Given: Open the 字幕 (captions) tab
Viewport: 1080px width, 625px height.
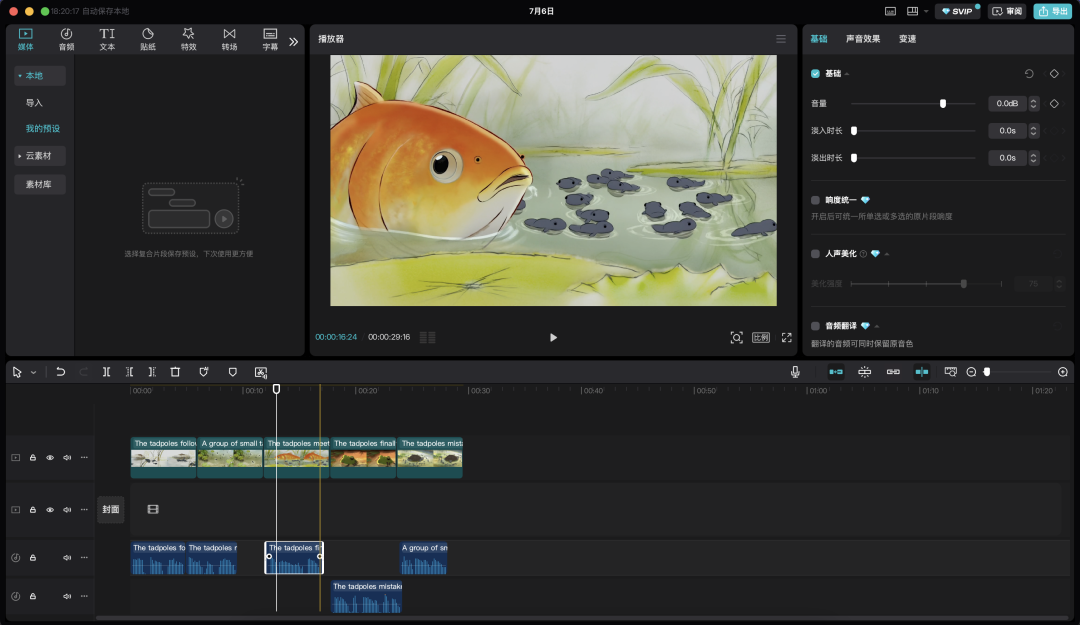Looking at the screenshot, I should (x=270, y=39).
